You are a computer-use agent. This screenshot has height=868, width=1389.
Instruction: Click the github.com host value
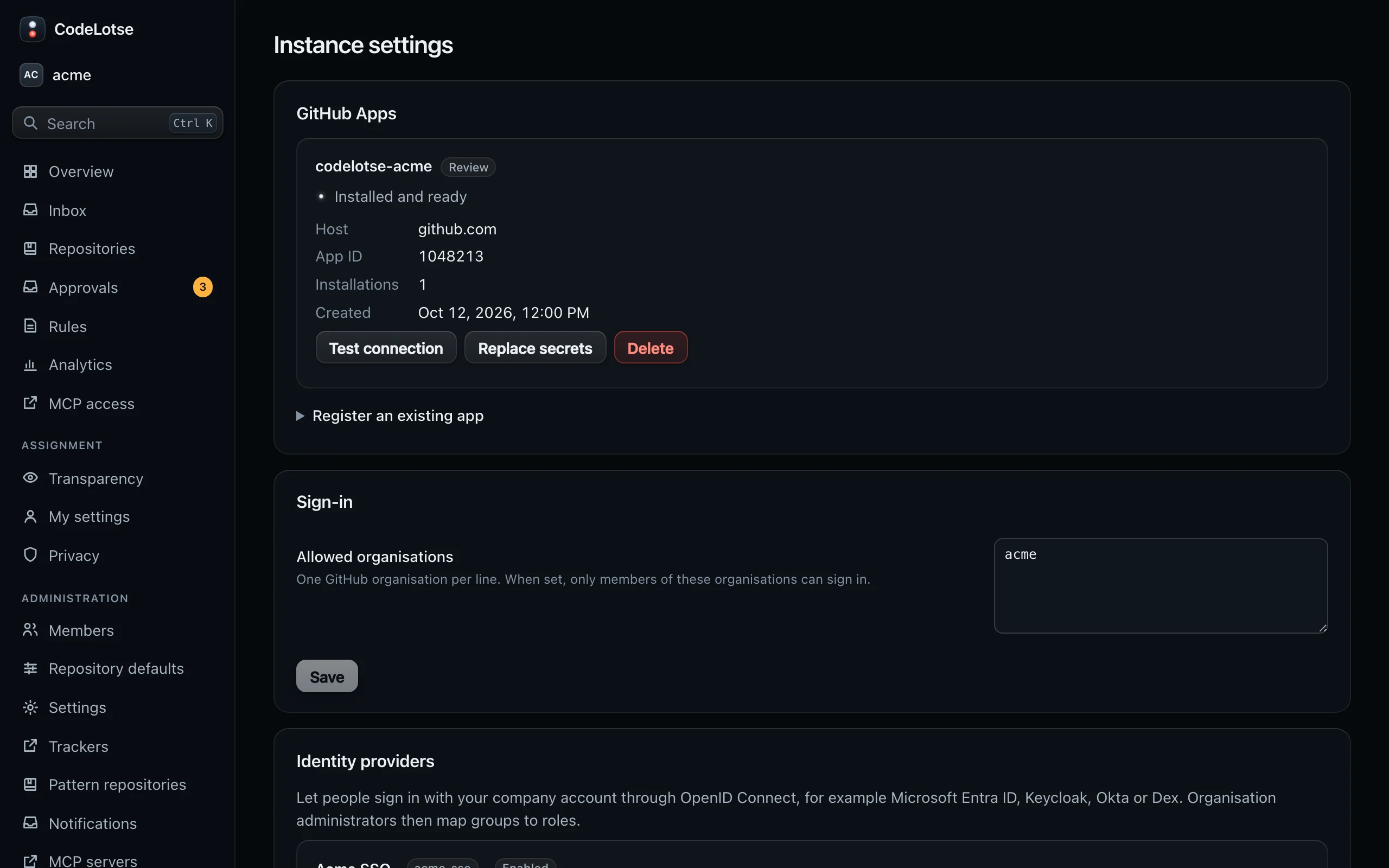click(x=457, y=229)
